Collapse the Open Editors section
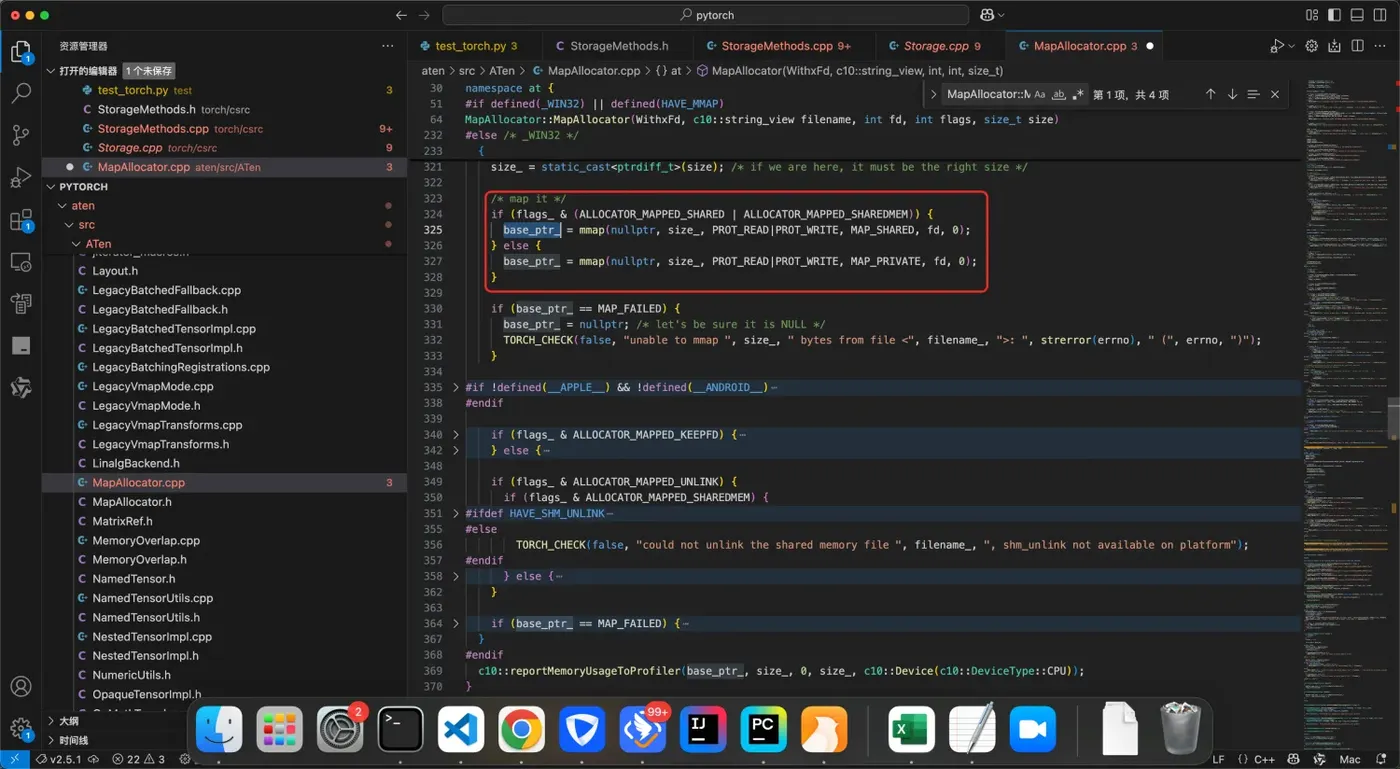The image size is (1400, 769). pyautogui.click(x=51, y=71)
